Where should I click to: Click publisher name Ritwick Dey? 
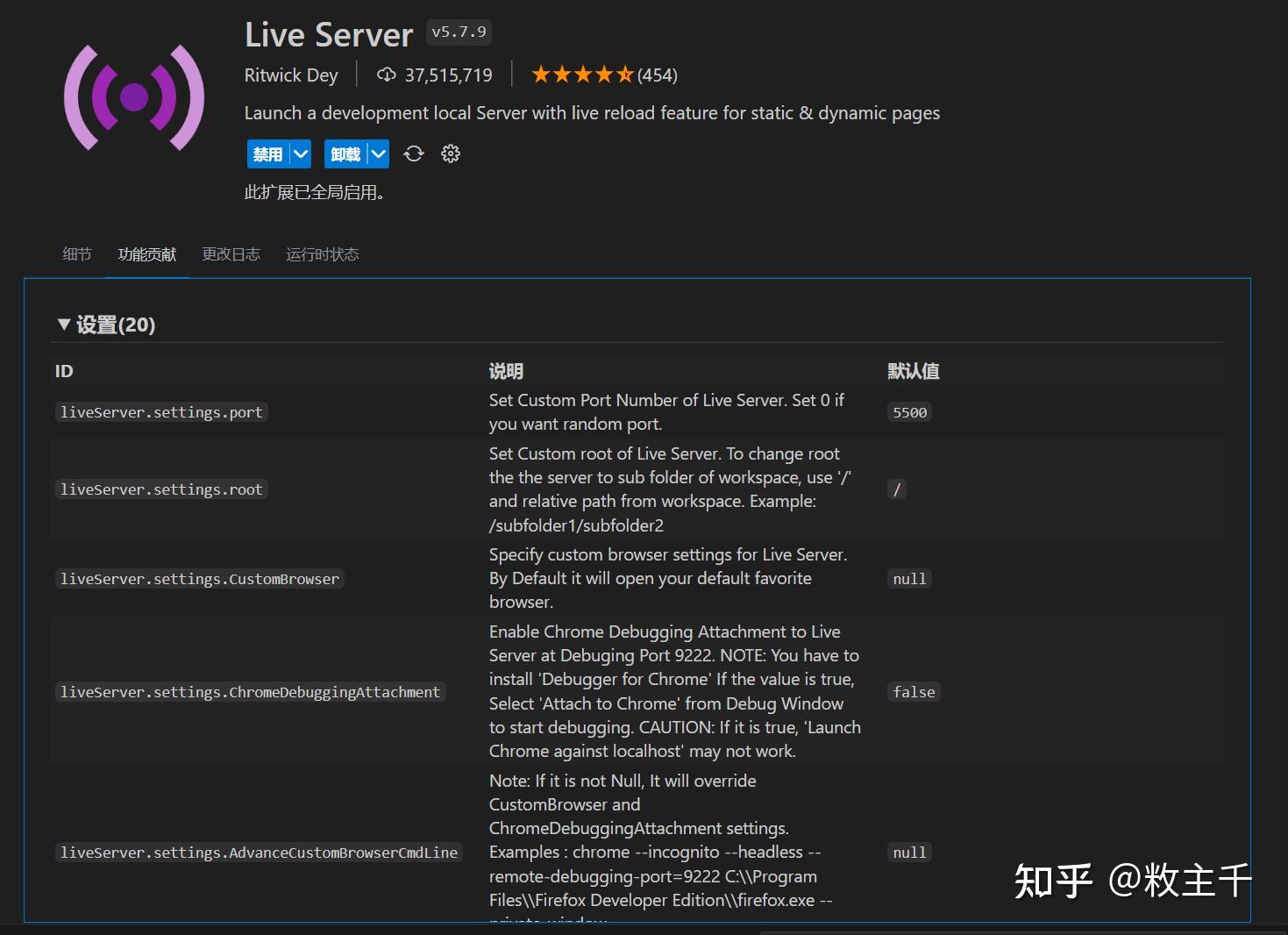pyautogui.click(x=291, y=75)
